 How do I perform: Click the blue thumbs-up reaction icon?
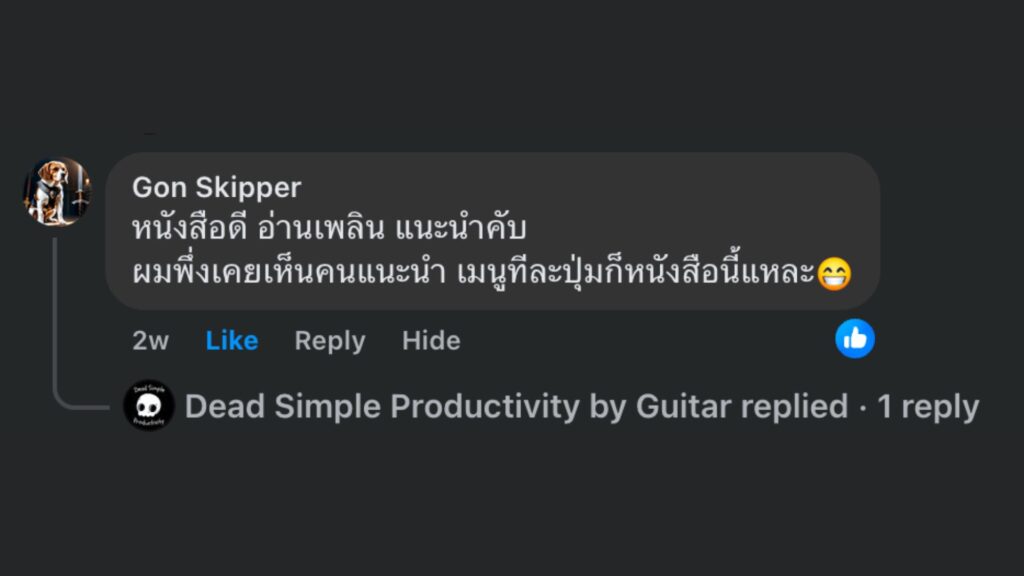[x=855, y=339]
